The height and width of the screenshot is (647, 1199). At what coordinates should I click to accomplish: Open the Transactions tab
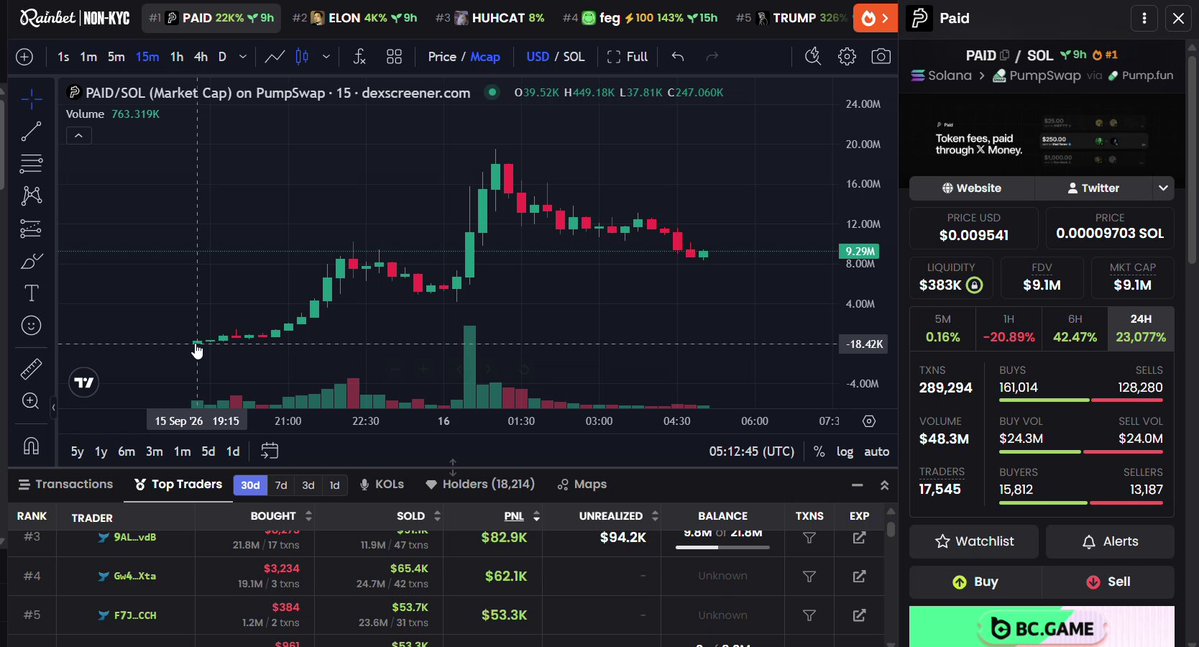coord(66,484)
